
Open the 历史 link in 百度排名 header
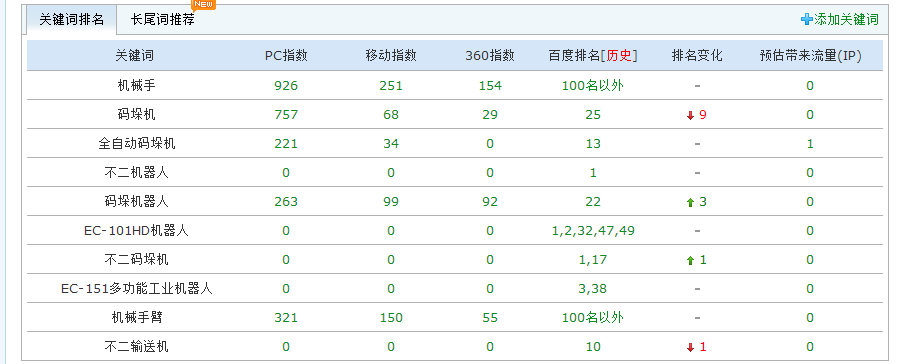point(619,56)
